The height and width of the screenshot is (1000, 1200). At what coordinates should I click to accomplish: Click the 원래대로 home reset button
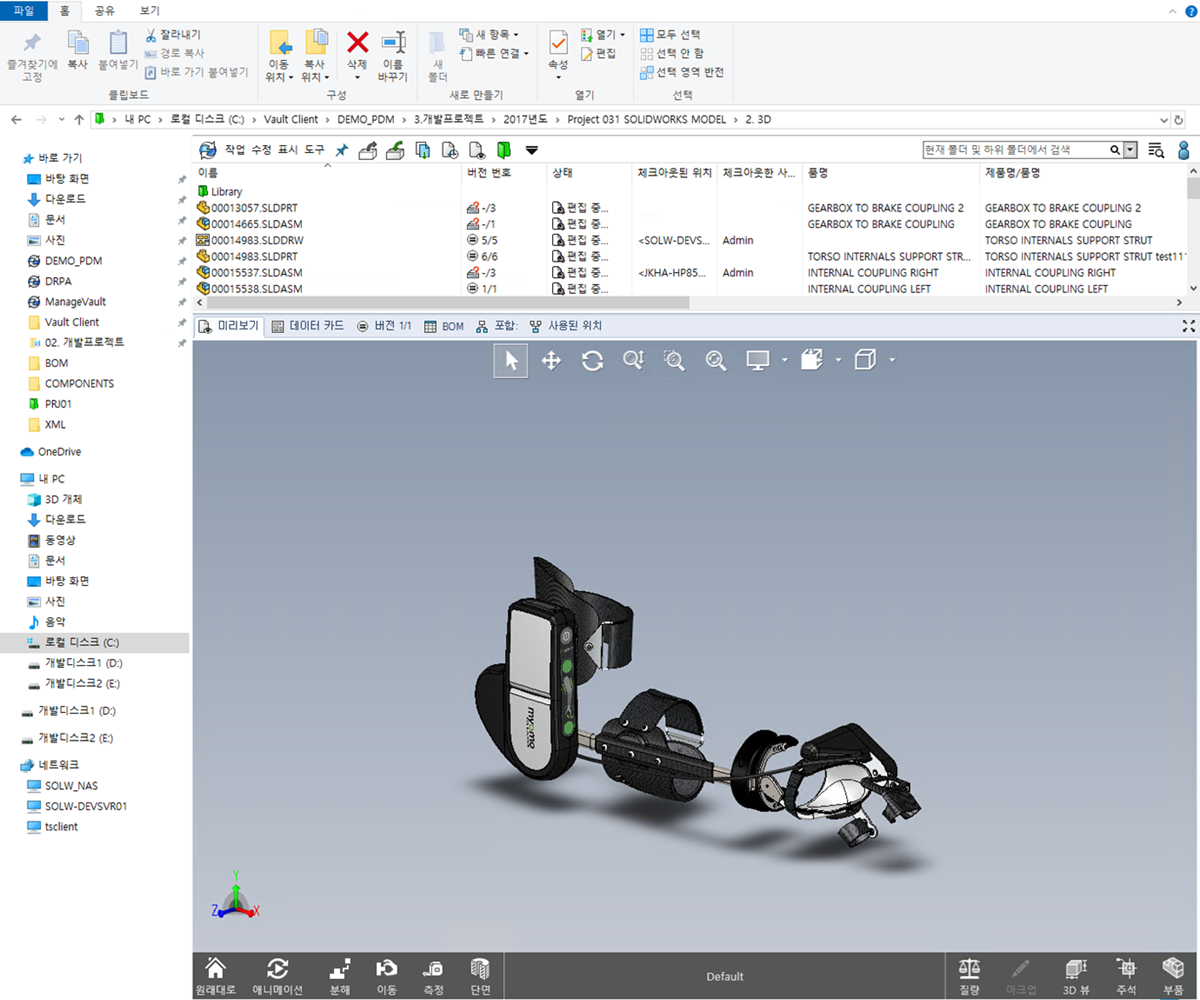coord(215,976)
